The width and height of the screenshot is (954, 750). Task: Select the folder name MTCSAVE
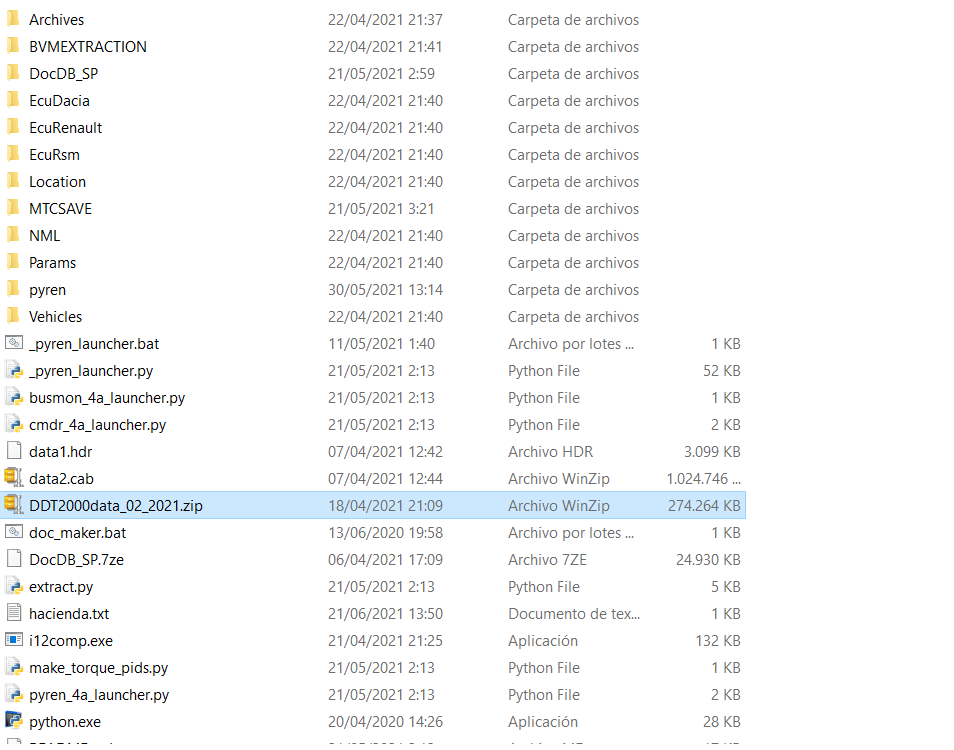(x=60, y=209)
